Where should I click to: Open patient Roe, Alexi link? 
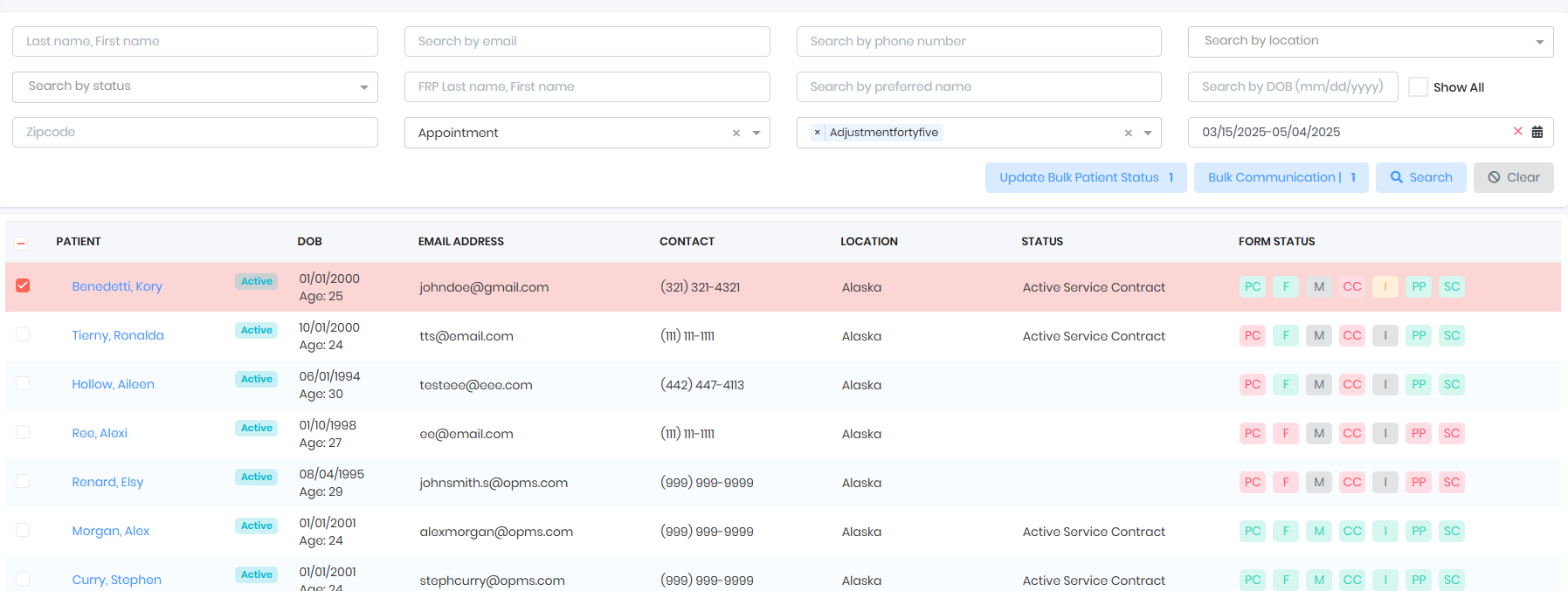tap(100, 433)
